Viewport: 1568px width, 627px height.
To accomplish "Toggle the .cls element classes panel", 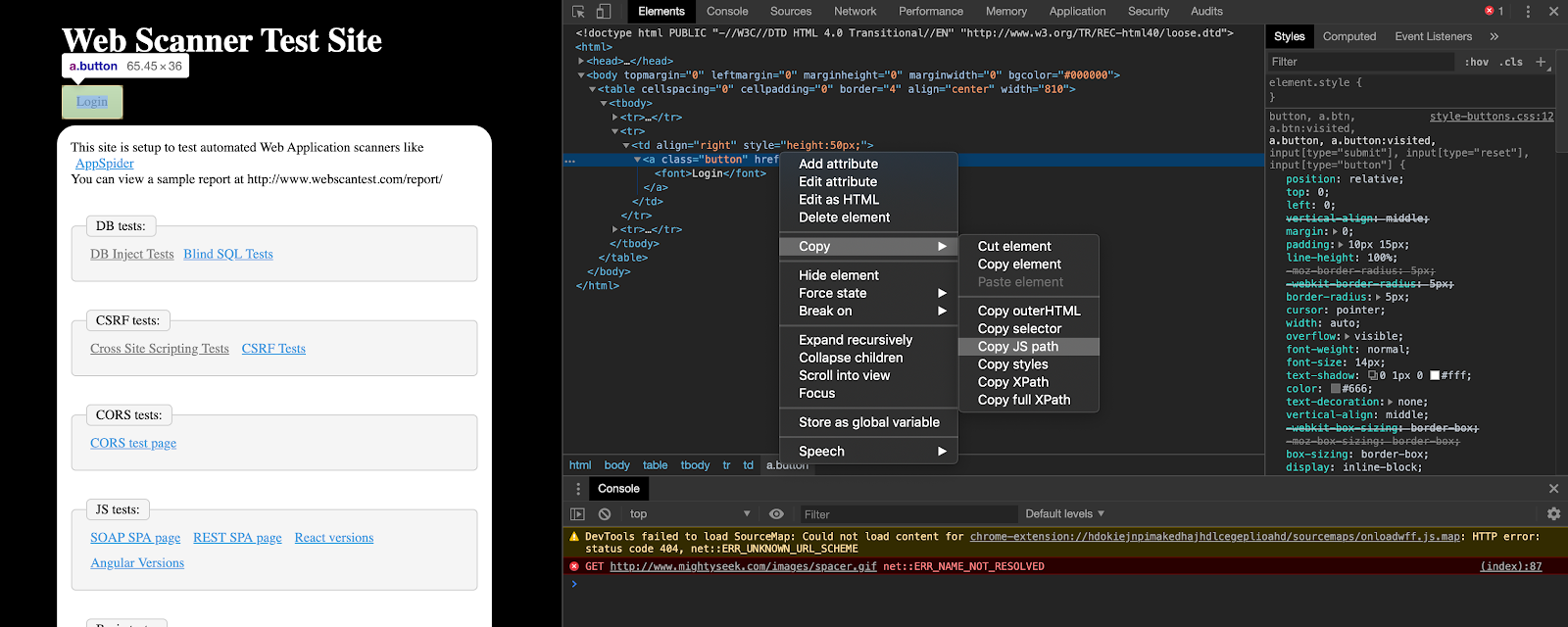I will pos(1513,62).
